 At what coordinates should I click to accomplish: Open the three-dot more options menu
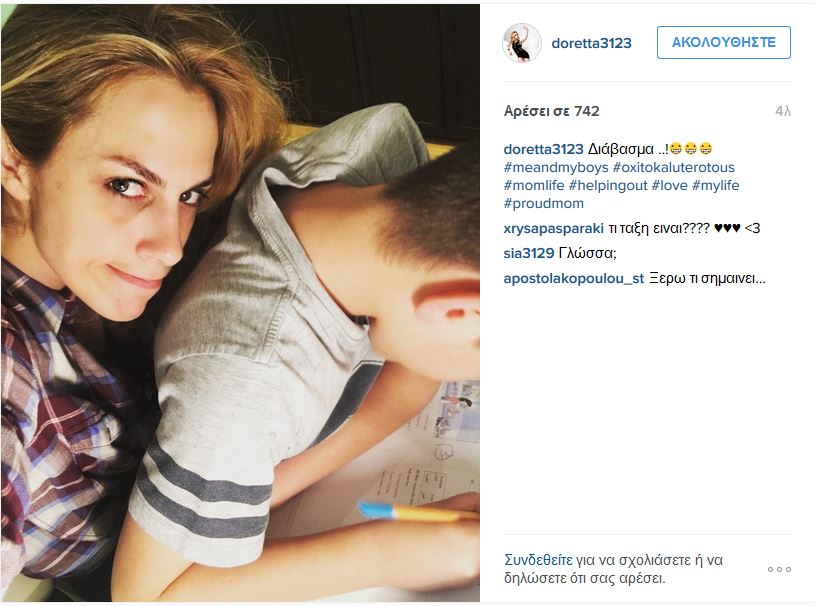pos(779,570)
